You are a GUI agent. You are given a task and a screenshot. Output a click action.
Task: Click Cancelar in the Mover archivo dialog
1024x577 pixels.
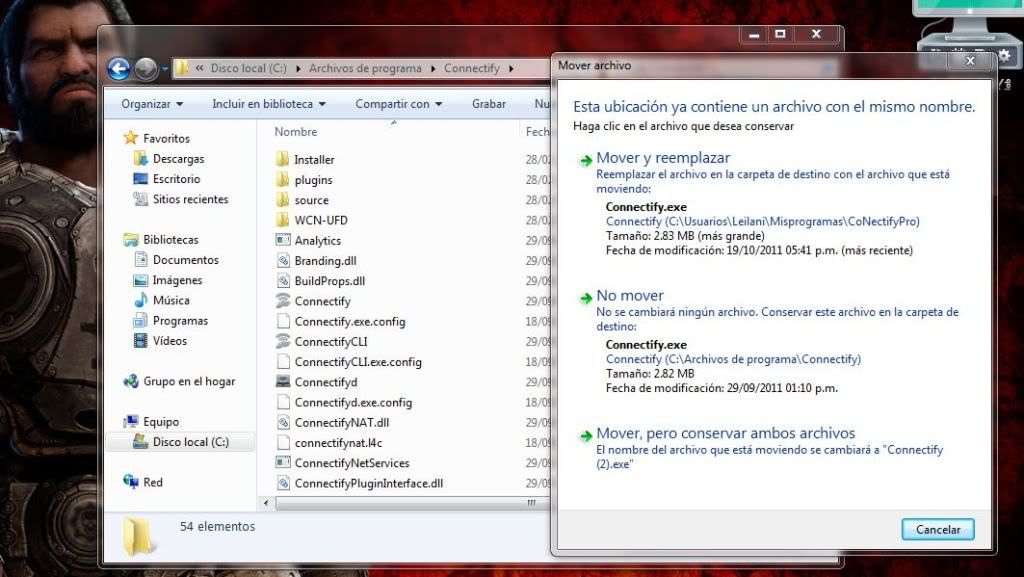point(938,529)
